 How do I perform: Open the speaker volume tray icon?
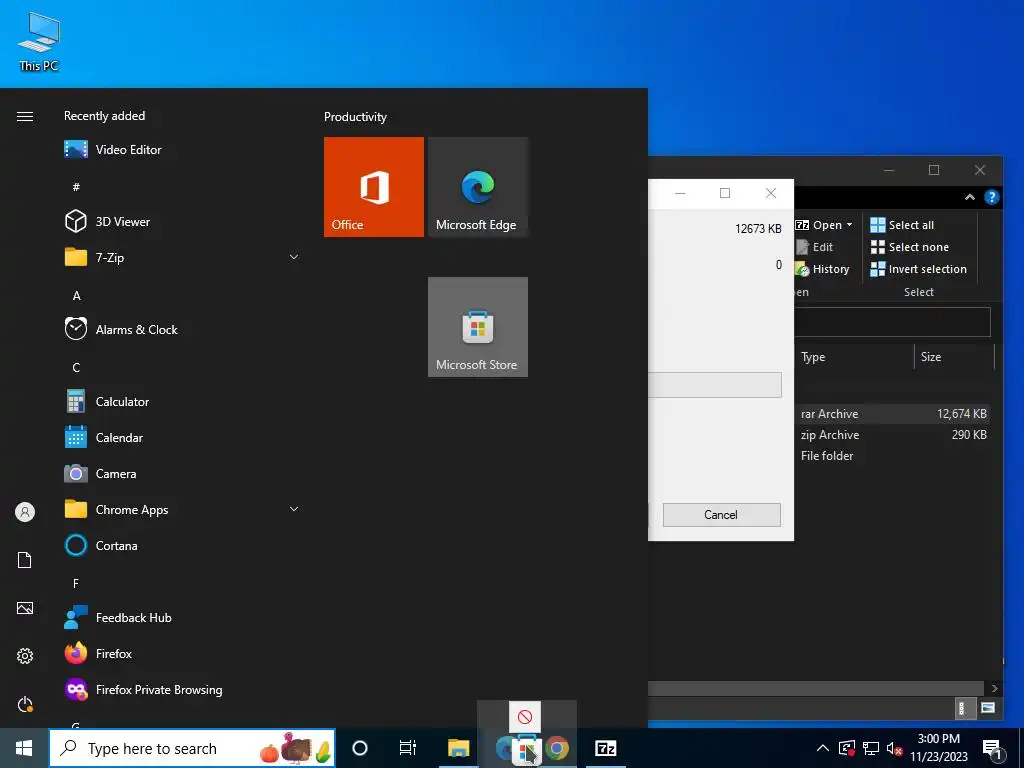[x=894, y=748]
